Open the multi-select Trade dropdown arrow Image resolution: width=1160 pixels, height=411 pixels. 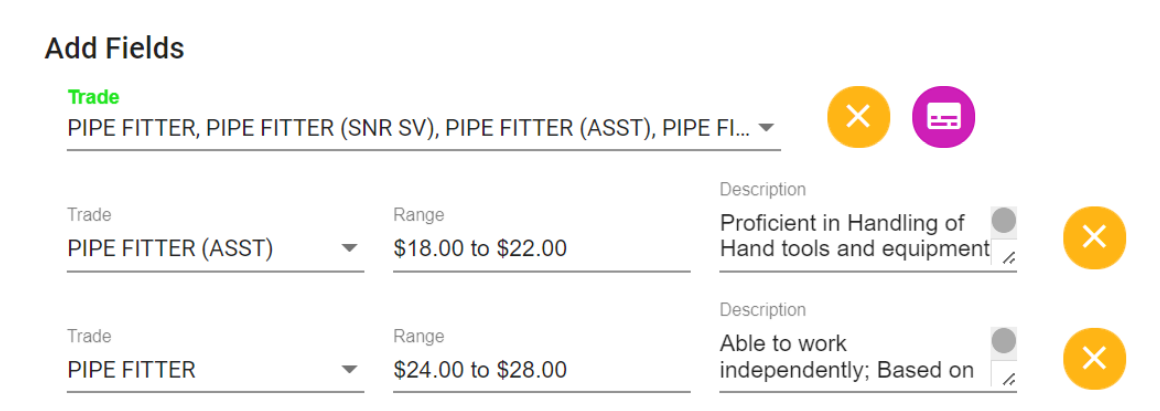tap(766, 128)
